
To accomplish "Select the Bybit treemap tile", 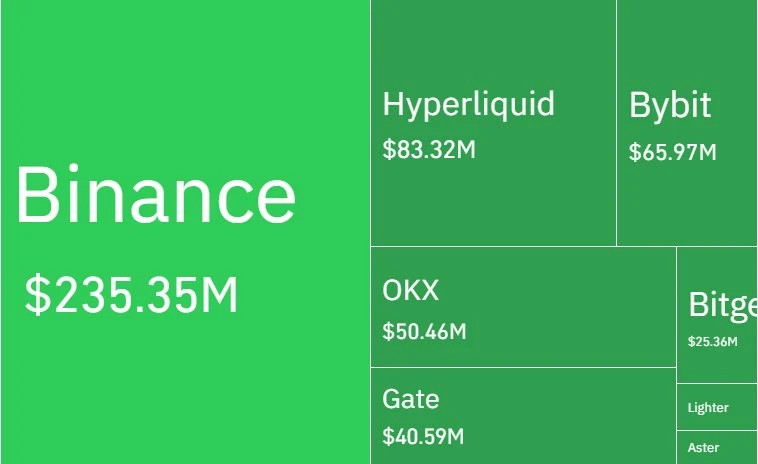I will 687,123.
